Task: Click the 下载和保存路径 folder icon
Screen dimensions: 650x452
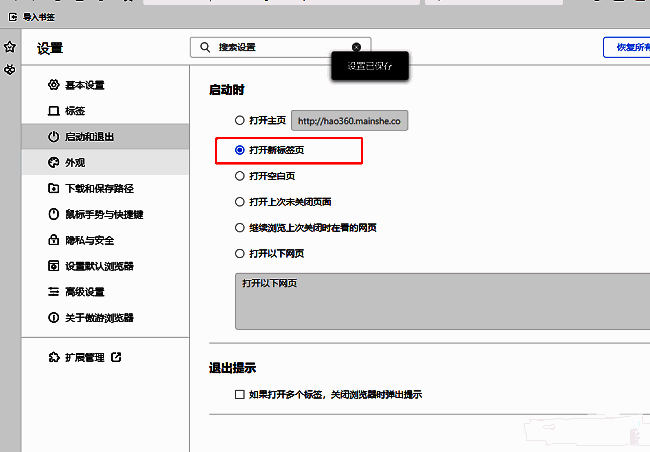Action: pos(54,188)
